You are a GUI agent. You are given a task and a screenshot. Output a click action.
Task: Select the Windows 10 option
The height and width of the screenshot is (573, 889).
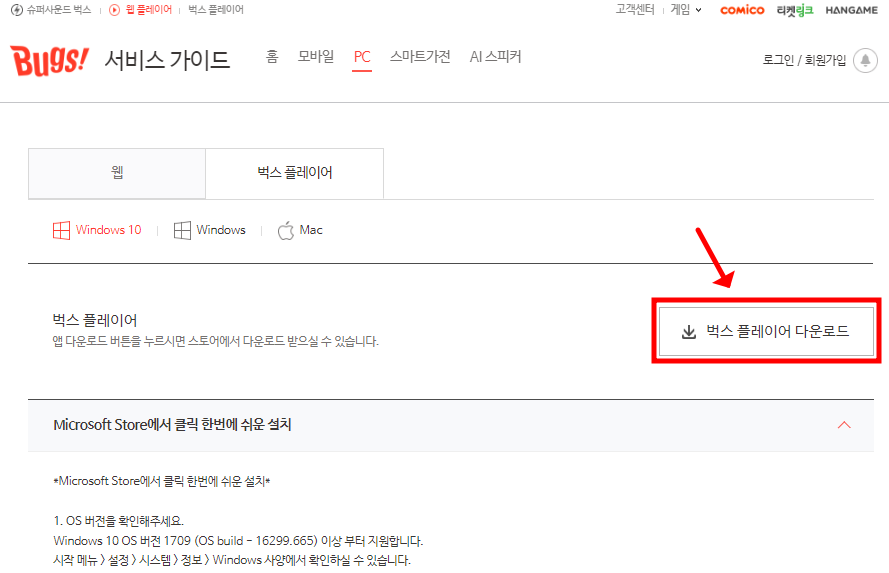(x=97, y=230)
